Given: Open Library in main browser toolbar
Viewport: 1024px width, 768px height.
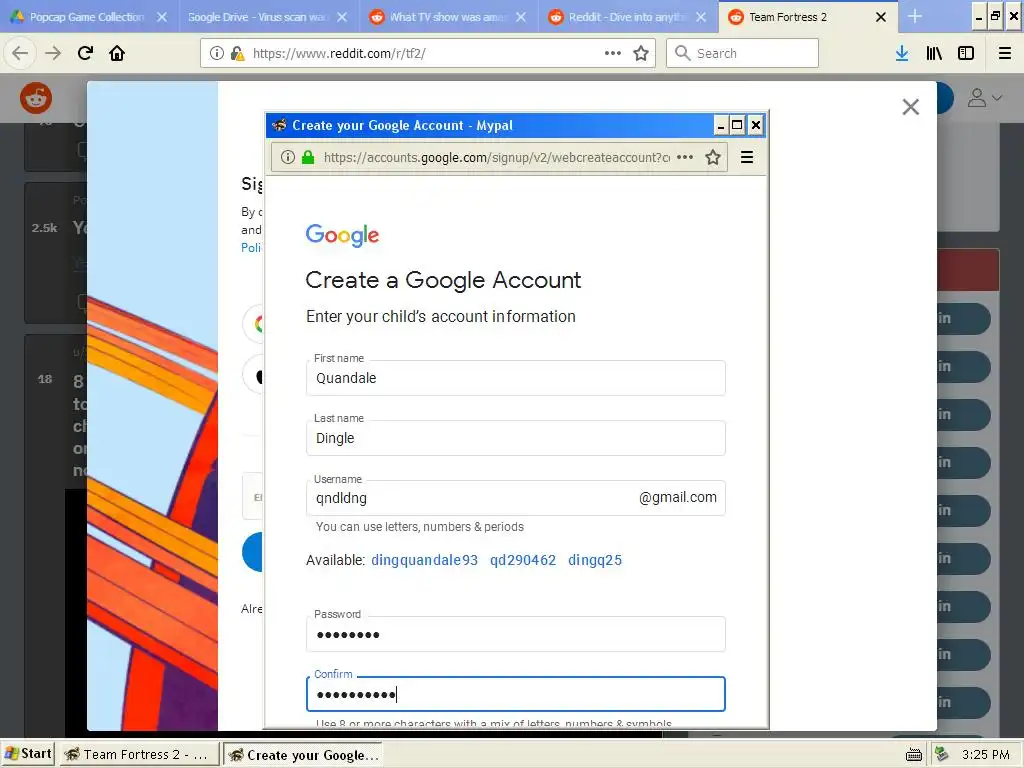Looking at the screenshot, I should [x=934, y=53].
